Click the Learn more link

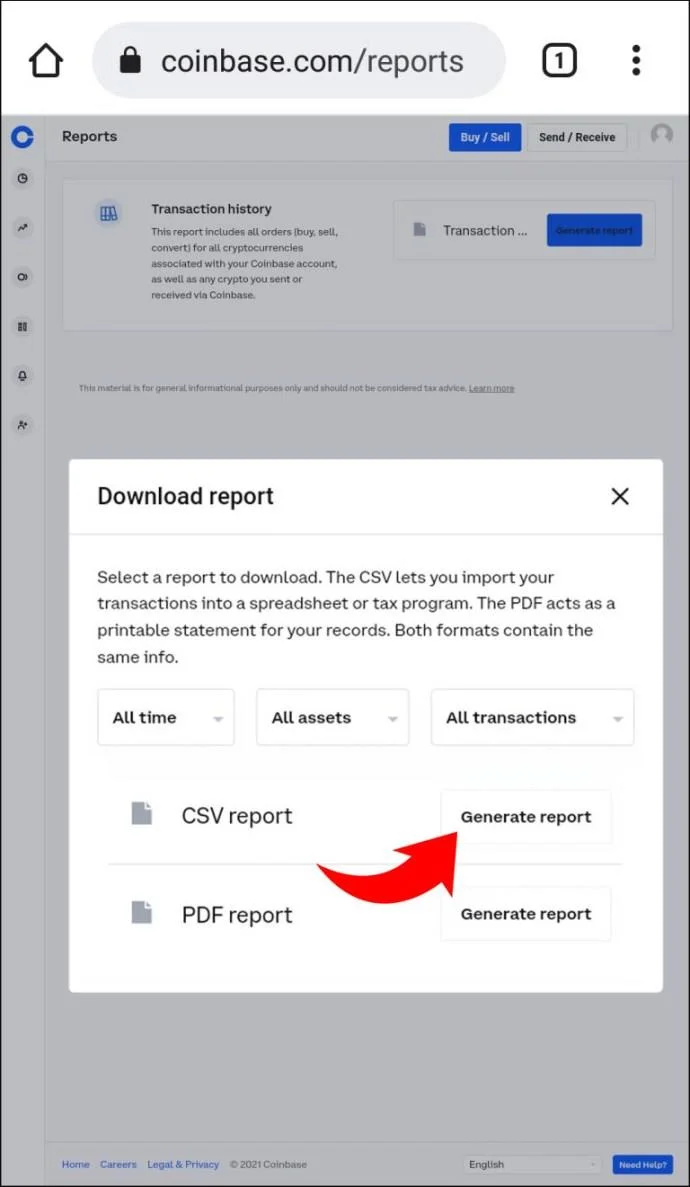(x=492, y=388)
